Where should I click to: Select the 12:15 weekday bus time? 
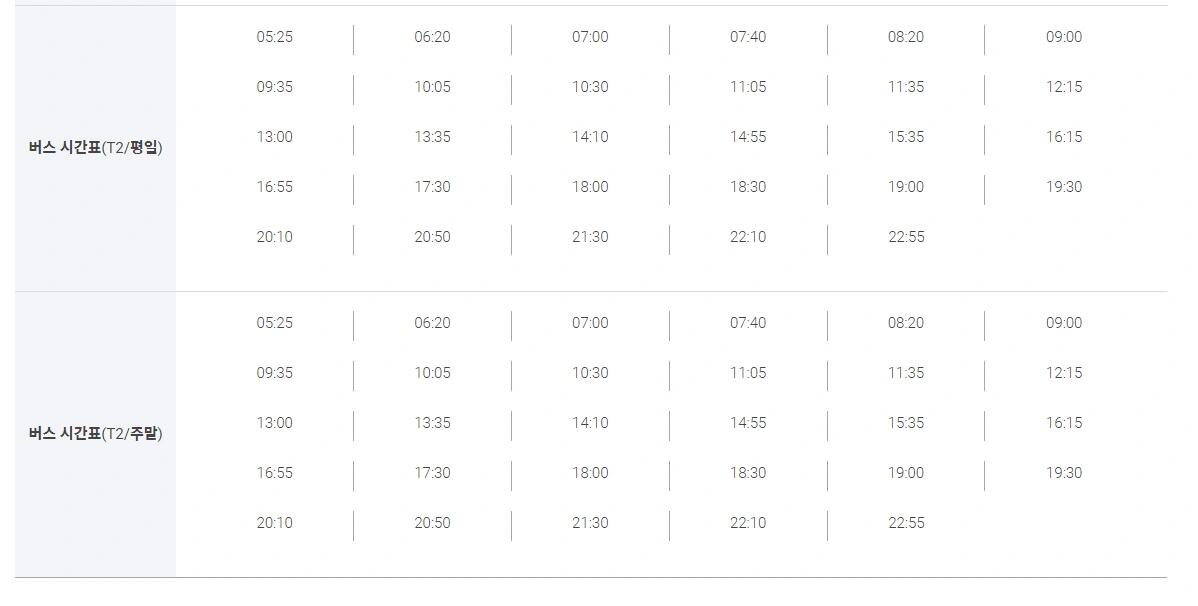[x=1064, y=87]
